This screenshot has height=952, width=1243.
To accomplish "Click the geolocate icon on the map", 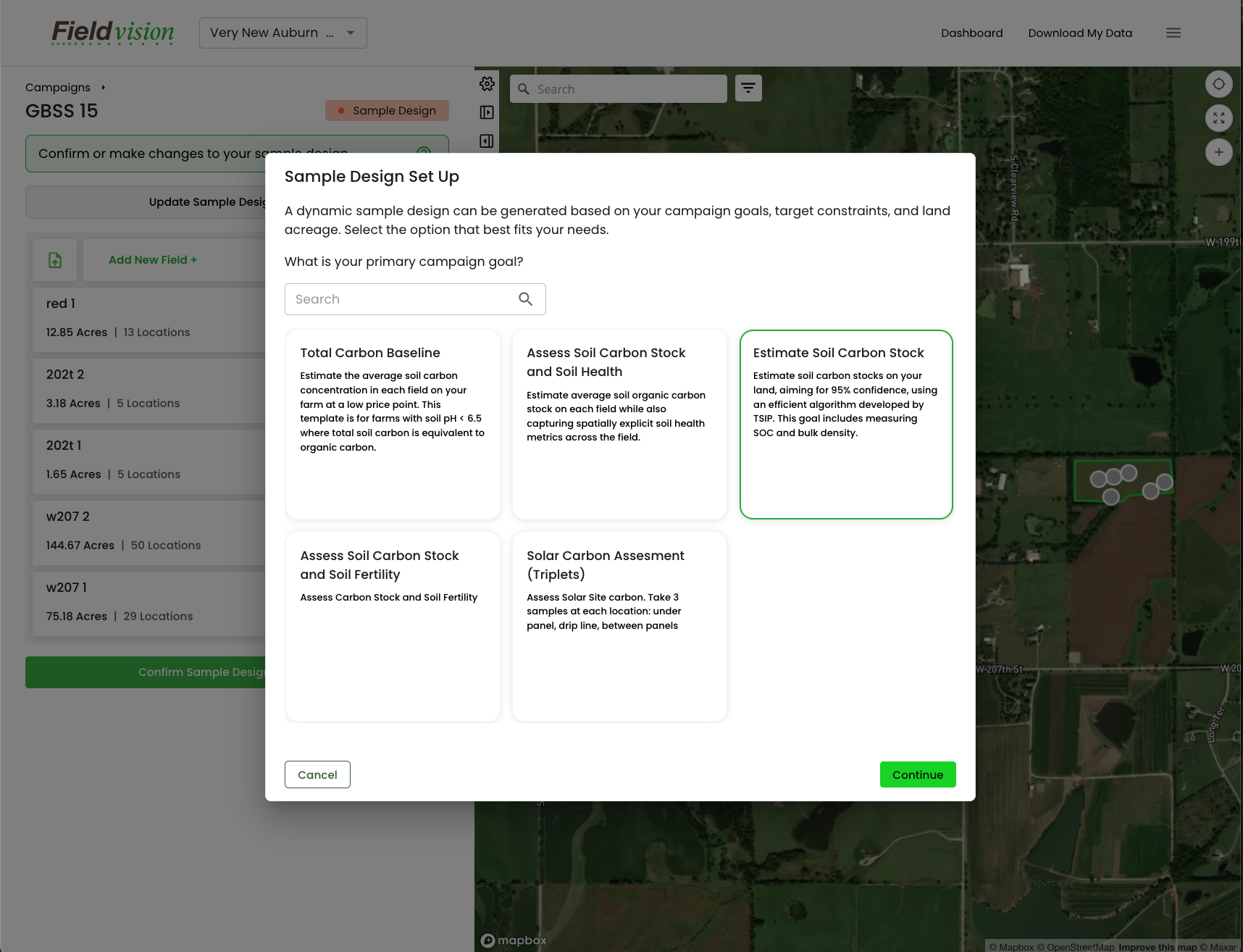I will 1219,84.
